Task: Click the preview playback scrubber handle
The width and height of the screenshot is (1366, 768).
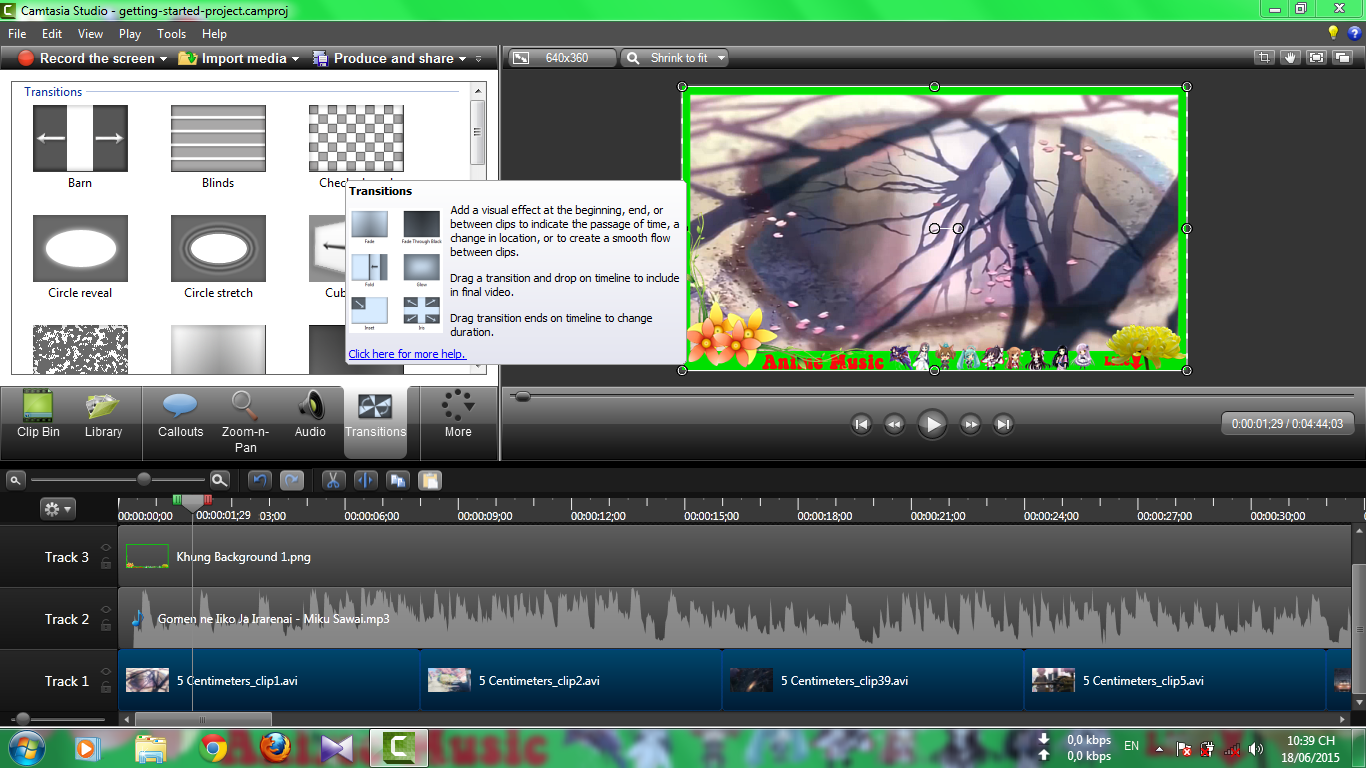Action: 521,396
